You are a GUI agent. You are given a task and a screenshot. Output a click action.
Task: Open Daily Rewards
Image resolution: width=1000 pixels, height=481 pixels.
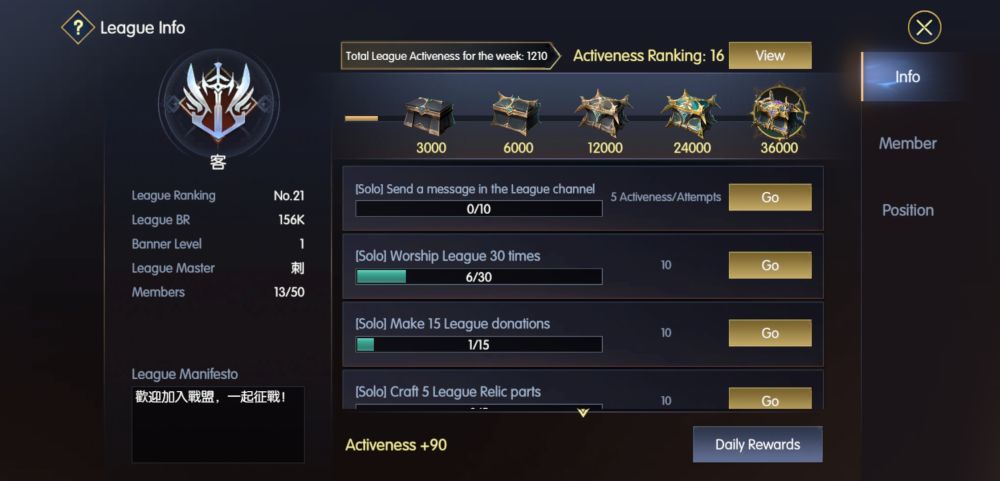[757, 444]
